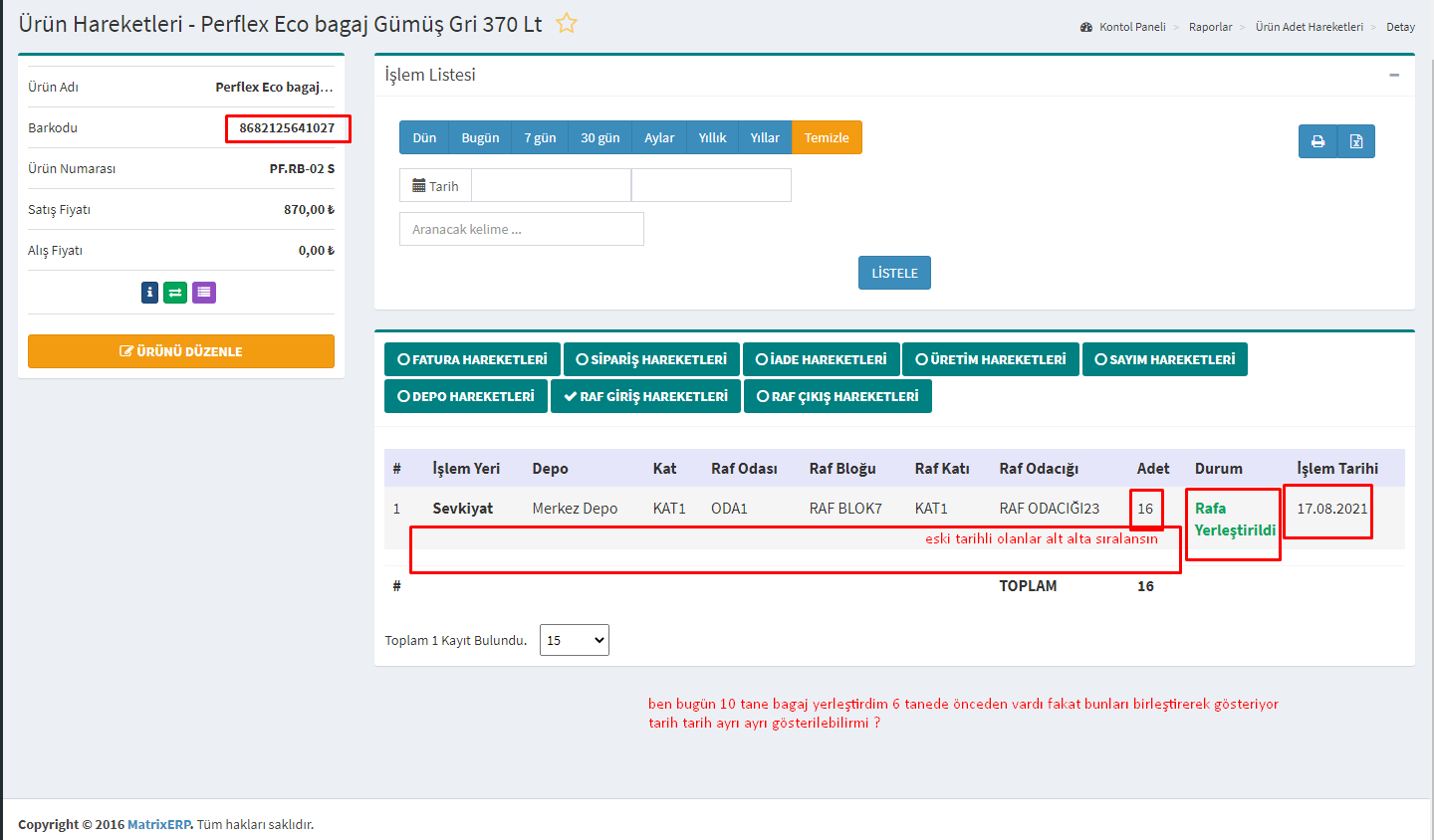Click the ÜRÜNÜ DÜZENLE button
The height and width of the screenshot is (840, 1434).
pos(181,351)
